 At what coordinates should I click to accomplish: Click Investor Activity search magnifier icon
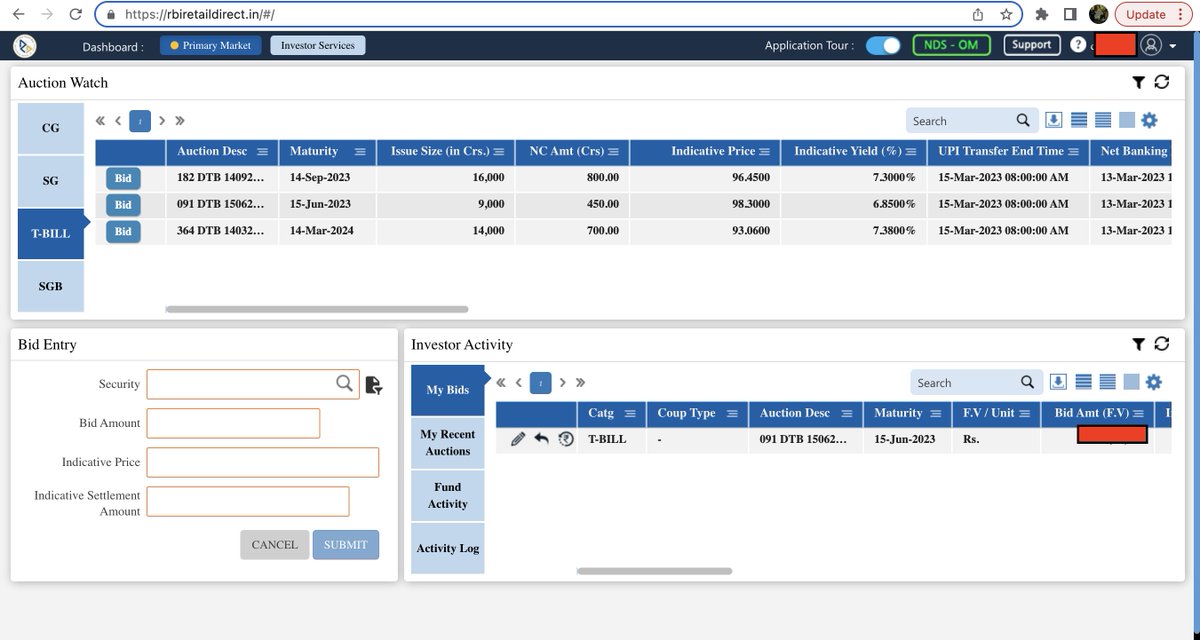click(x=1027, y=382)
